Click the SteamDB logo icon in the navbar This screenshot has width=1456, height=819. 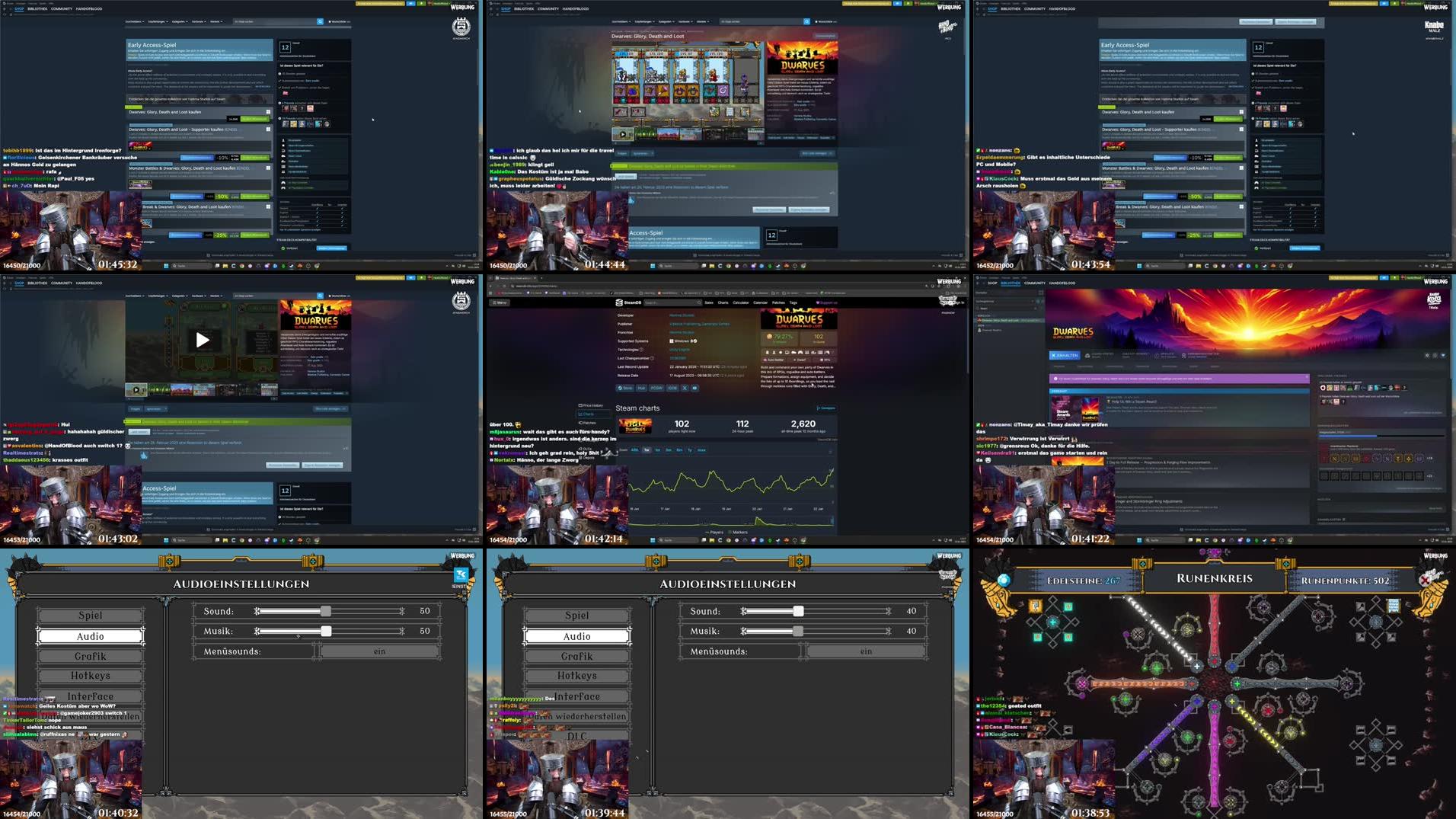click(x=619, y=302)
